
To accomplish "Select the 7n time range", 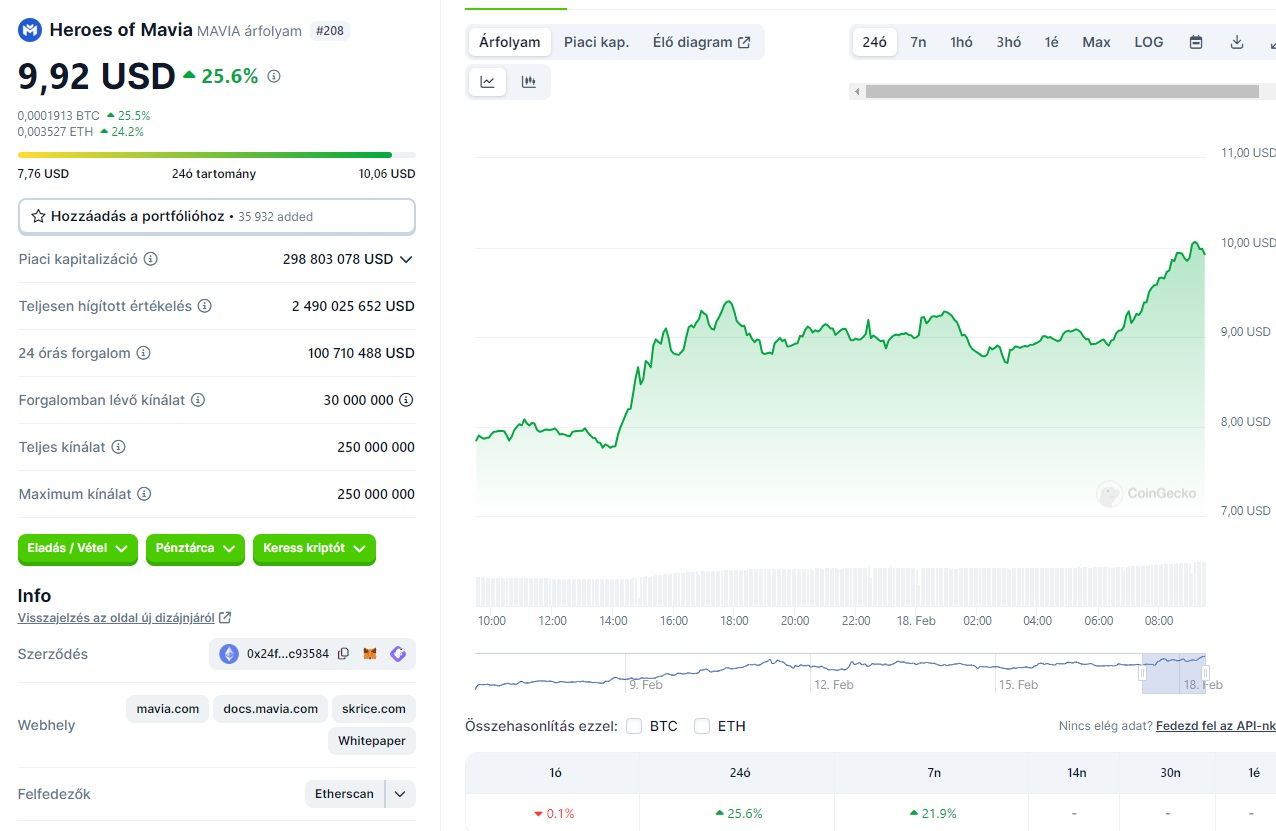I will [x=918, y=42].
